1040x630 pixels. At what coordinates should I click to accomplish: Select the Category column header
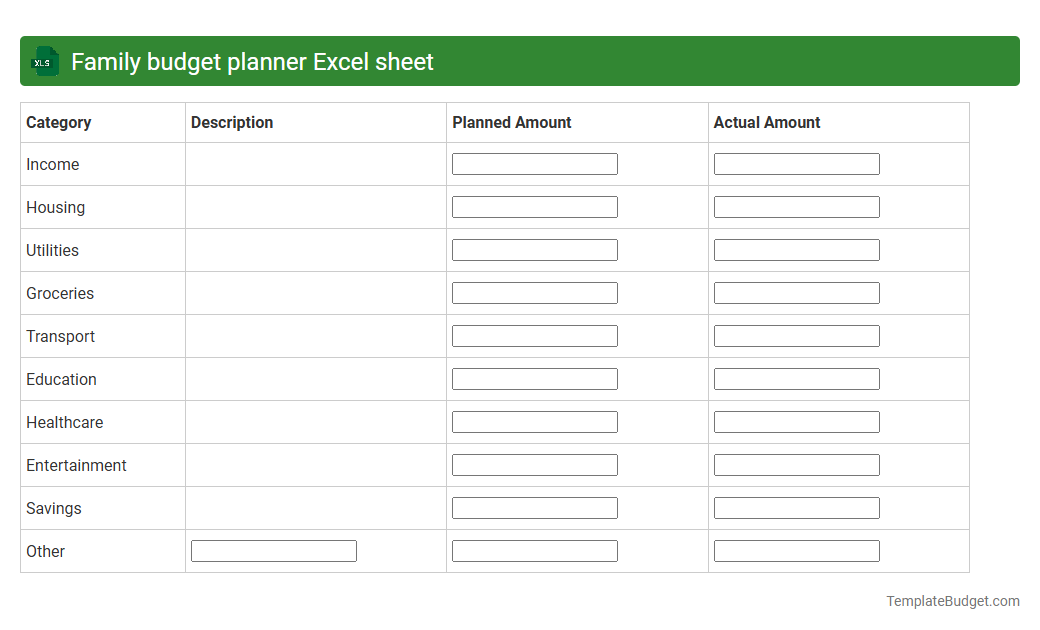[x=58, y=122]
